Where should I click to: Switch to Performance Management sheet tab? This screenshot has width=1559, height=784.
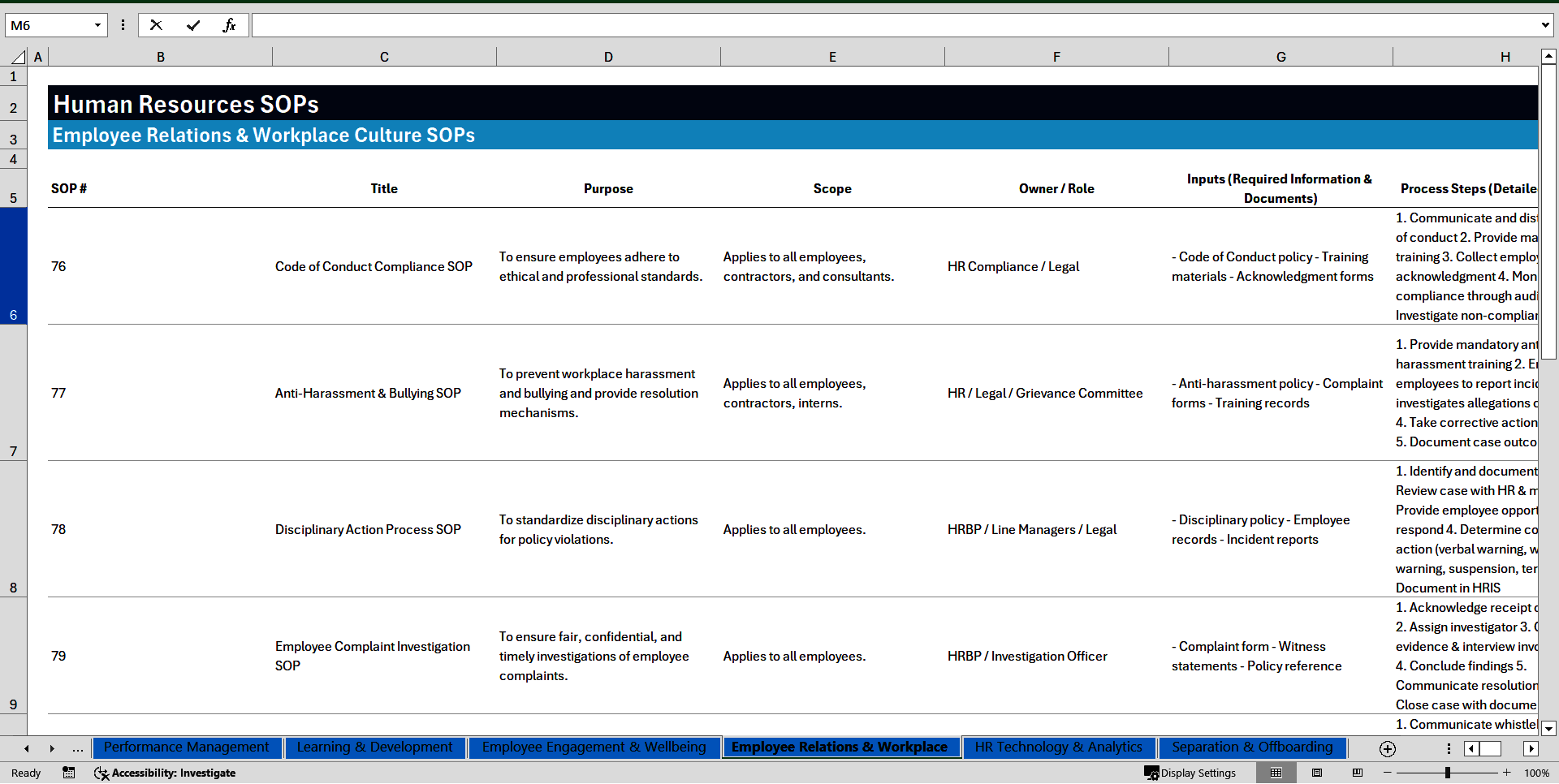click(187, 747)
